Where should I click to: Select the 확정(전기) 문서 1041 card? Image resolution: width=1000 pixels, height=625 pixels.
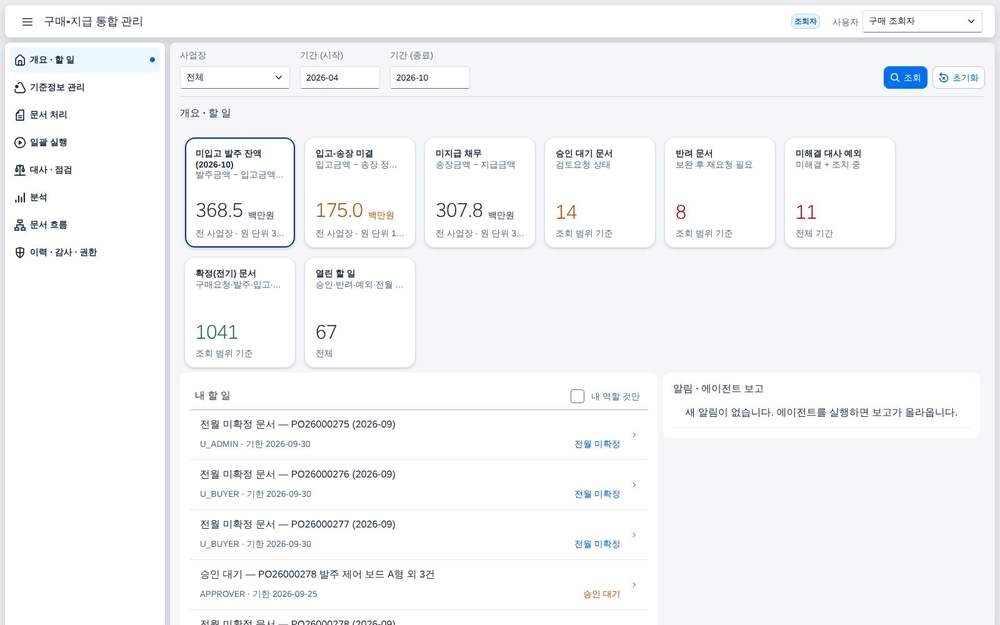click(240, 312)
